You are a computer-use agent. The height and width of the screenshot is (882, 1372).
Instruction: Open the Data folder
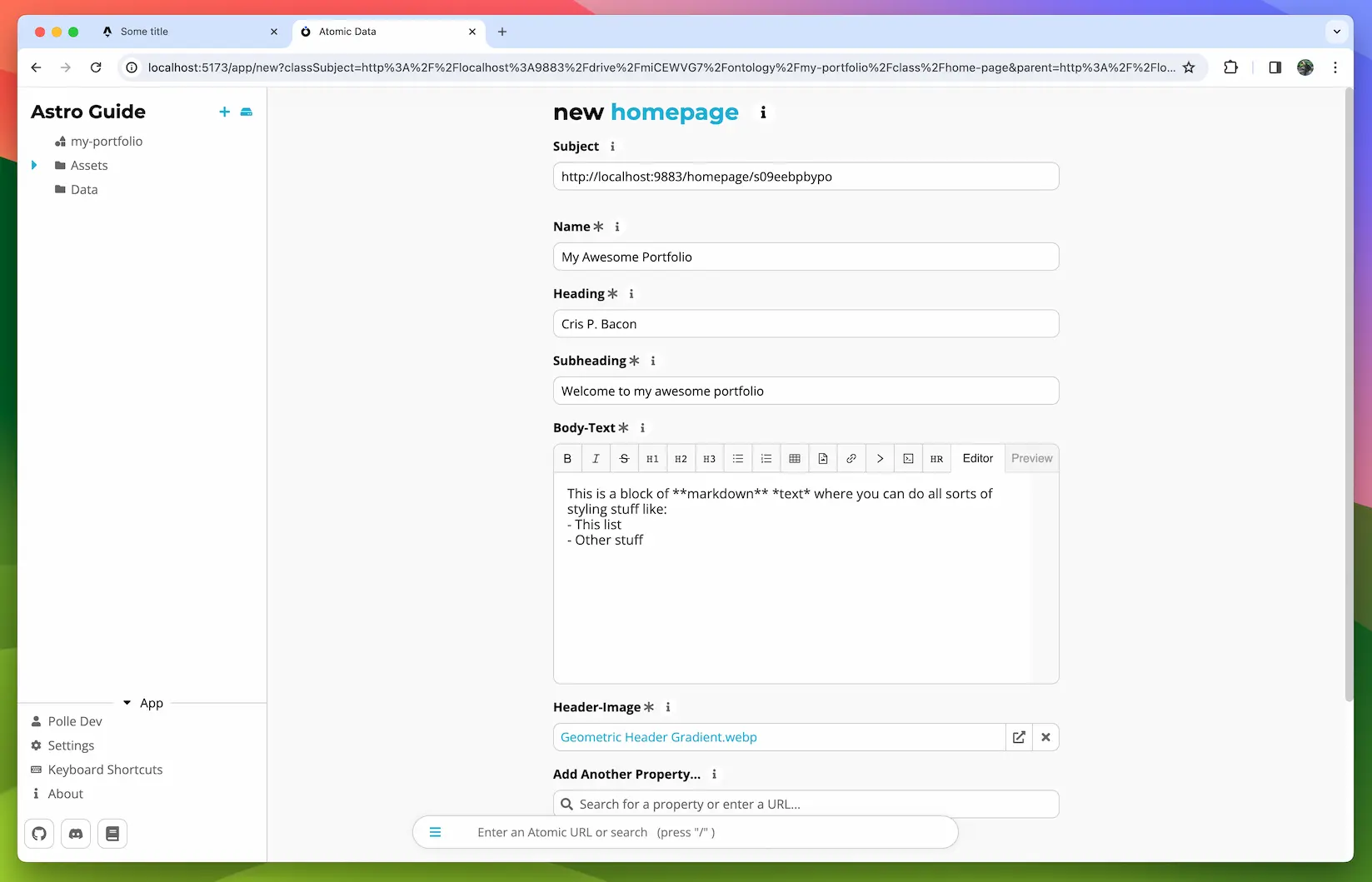click(x=84, y=190)
